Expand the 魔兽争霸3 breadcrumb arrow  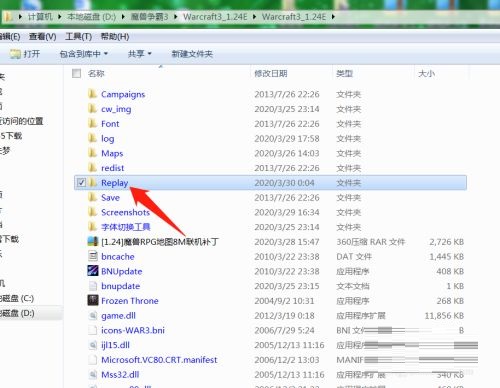175,16
